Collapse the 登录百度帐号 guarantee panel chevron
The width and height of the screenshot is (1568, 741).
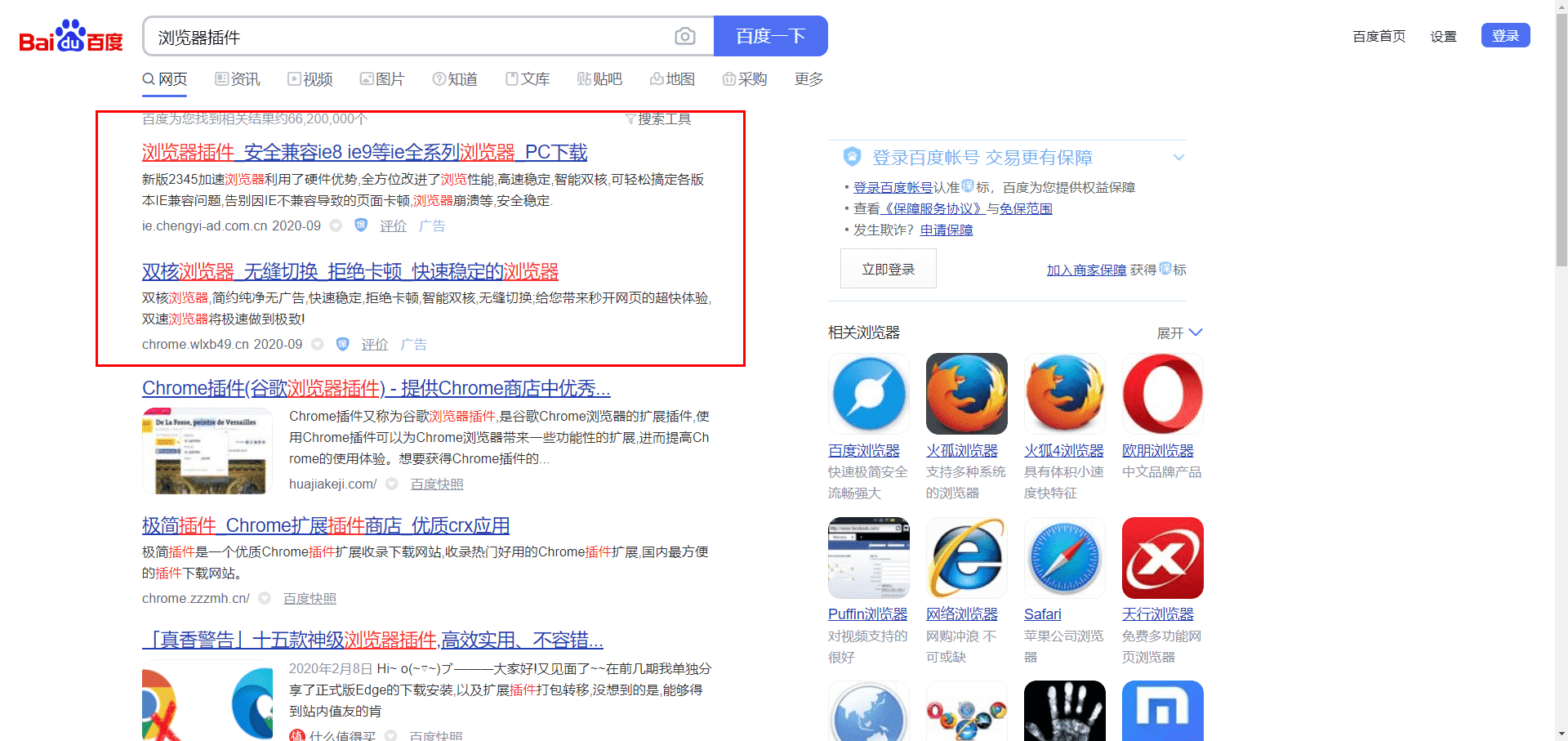pos(1178,157)
